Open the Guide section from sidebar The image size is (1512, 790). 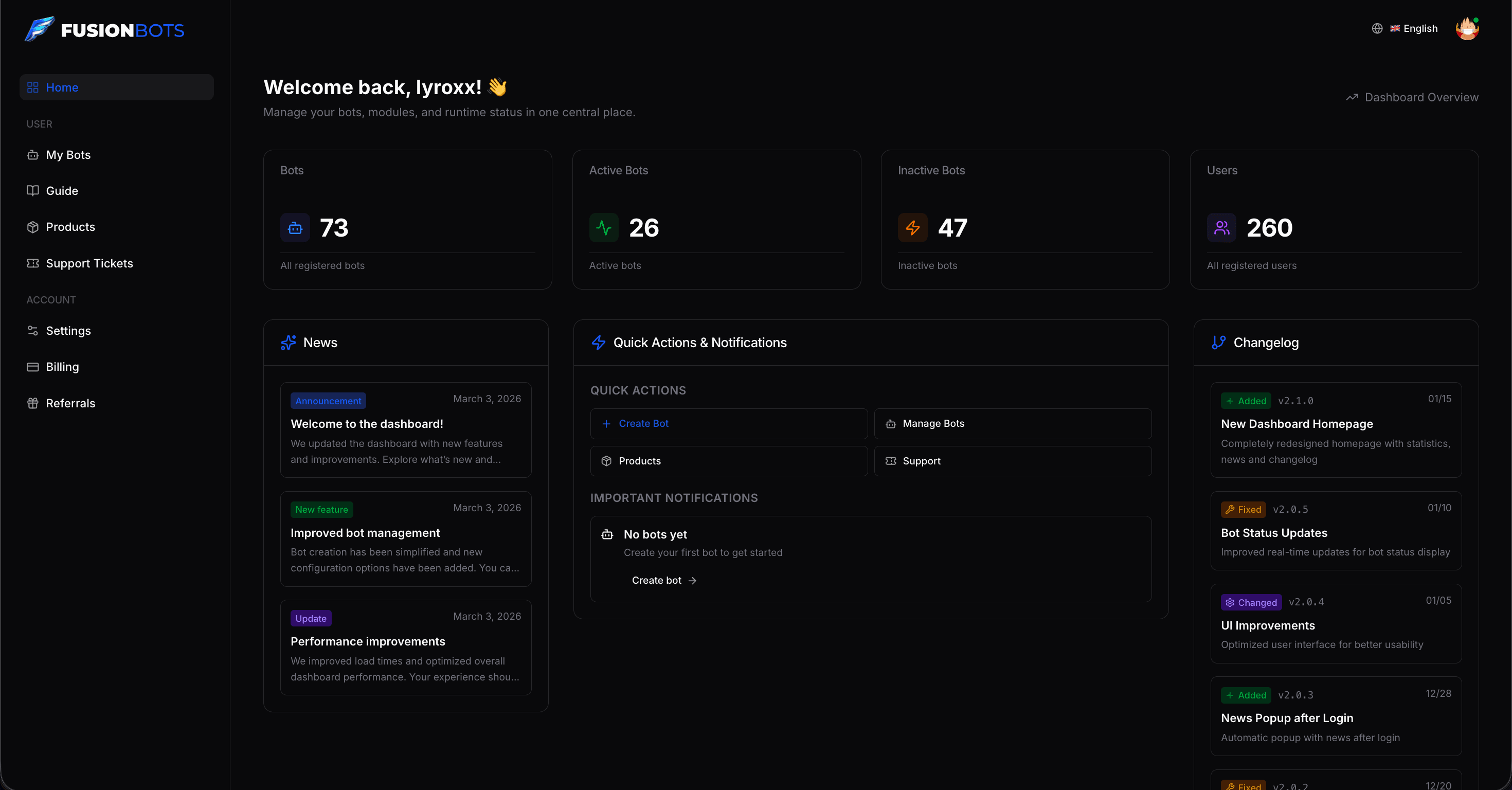(62, 190)
